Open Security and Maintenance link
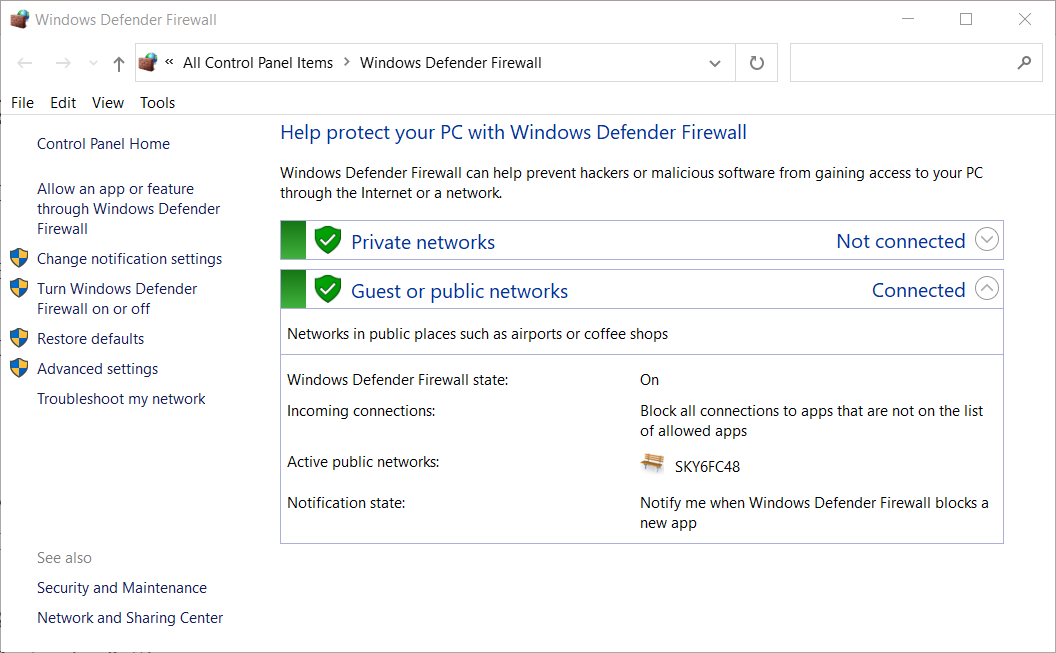The height and width of the screenshot is (653, 1056). tap(122, 588)
